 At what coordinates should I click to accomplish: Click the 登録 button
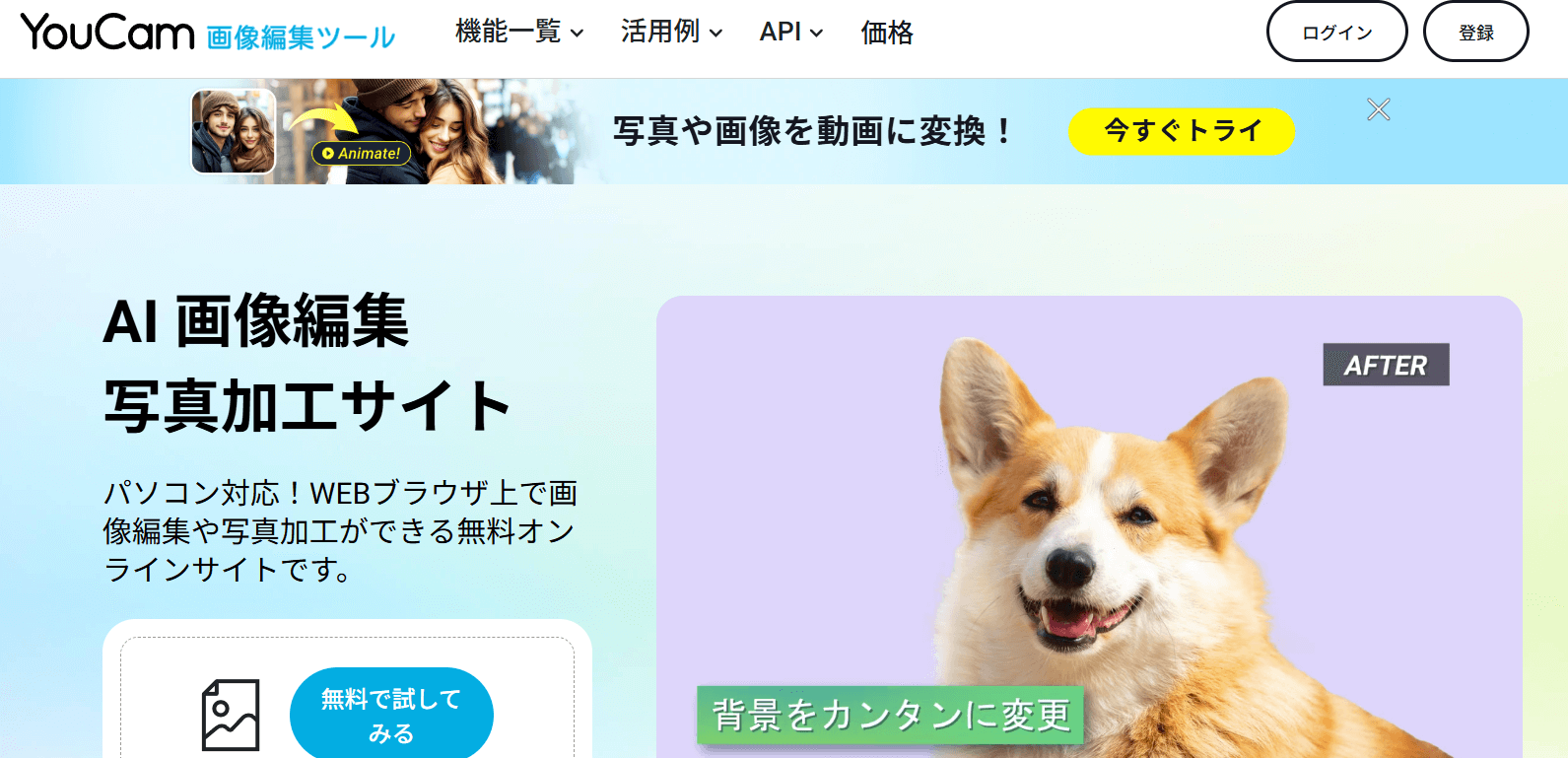(1475, 32)
